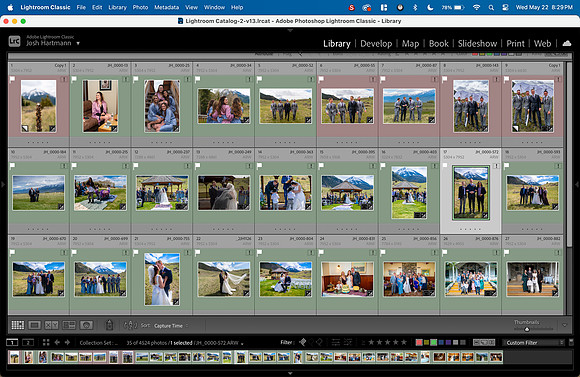Switch to the Develop module
Image resolution: width=580 pixels, height=377 pixels.
pyautogui.click(x=376, y=44)
